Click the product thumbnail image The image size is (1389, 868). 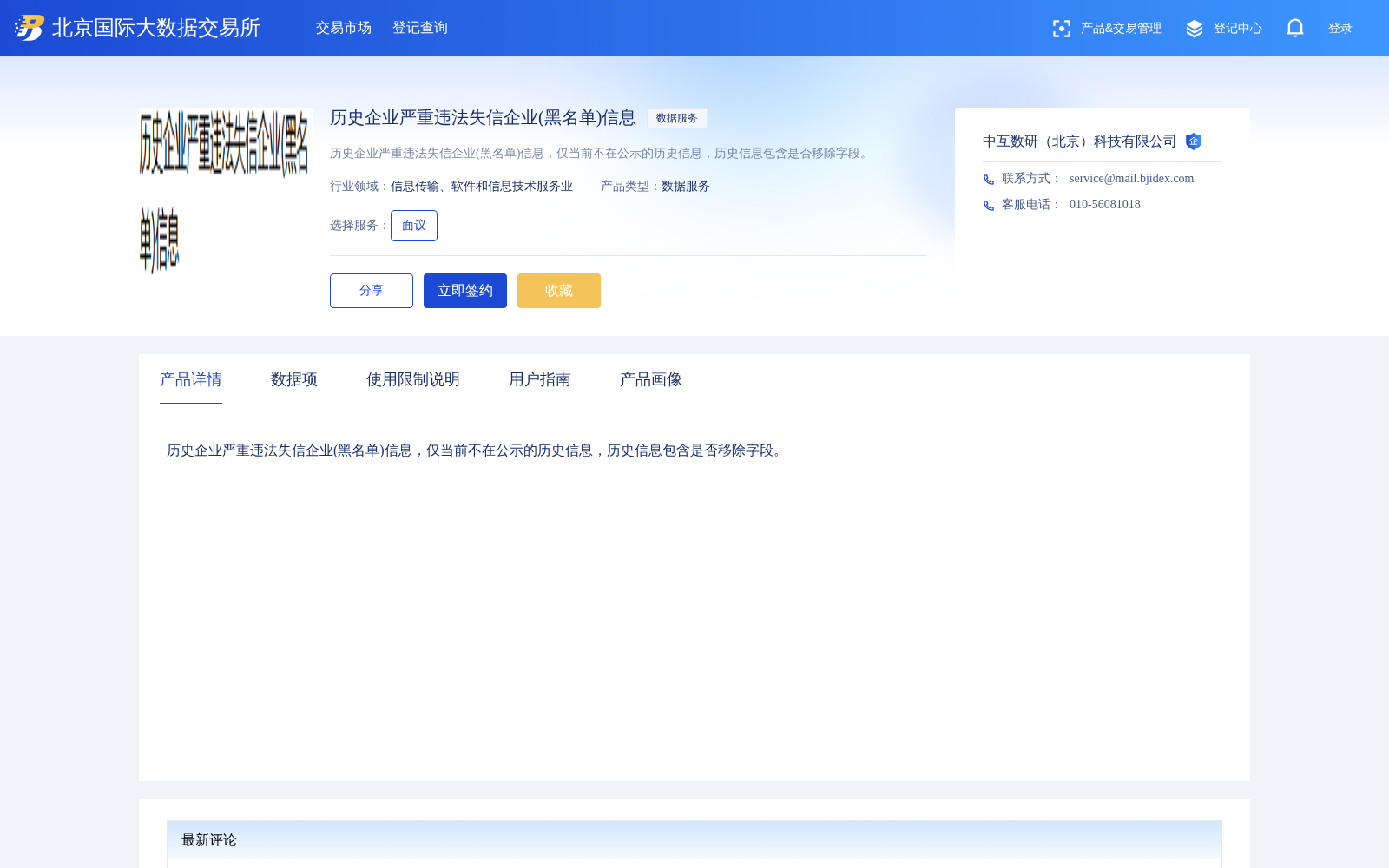226,194
